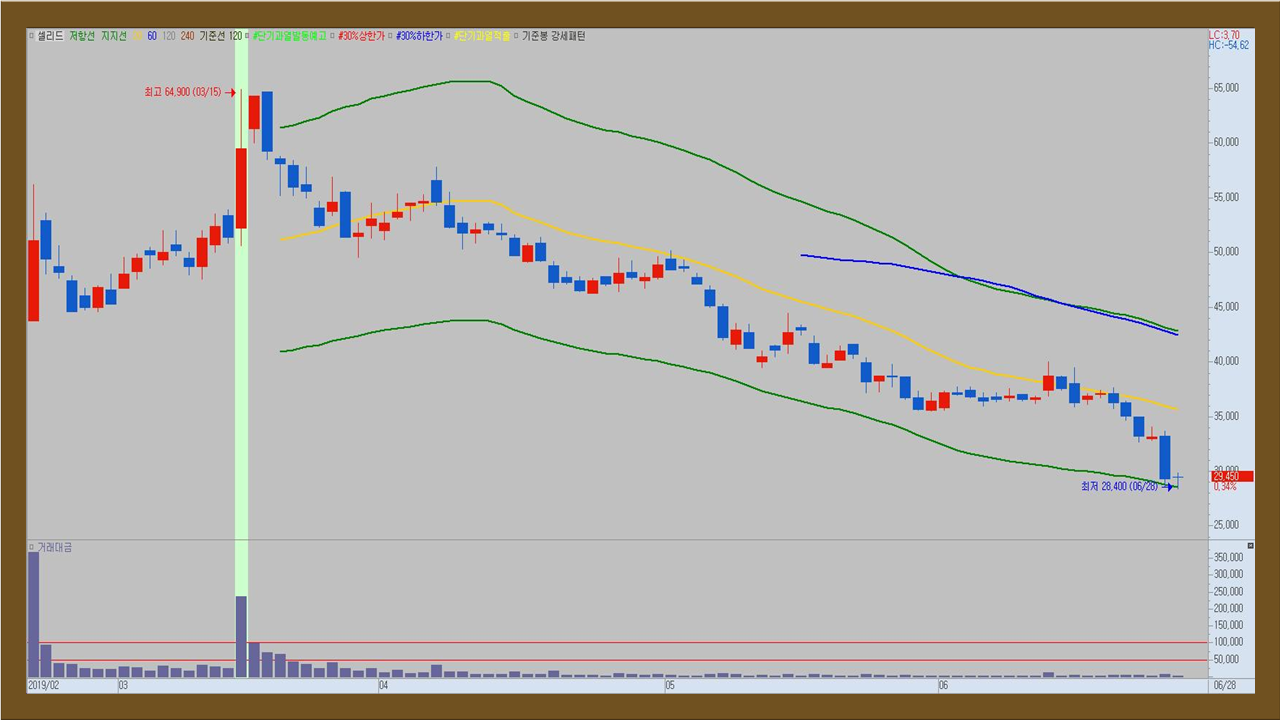Click the square next to 거래대금 panel title
This screenshot has width=1280, height=720.
tap(31, 547)
